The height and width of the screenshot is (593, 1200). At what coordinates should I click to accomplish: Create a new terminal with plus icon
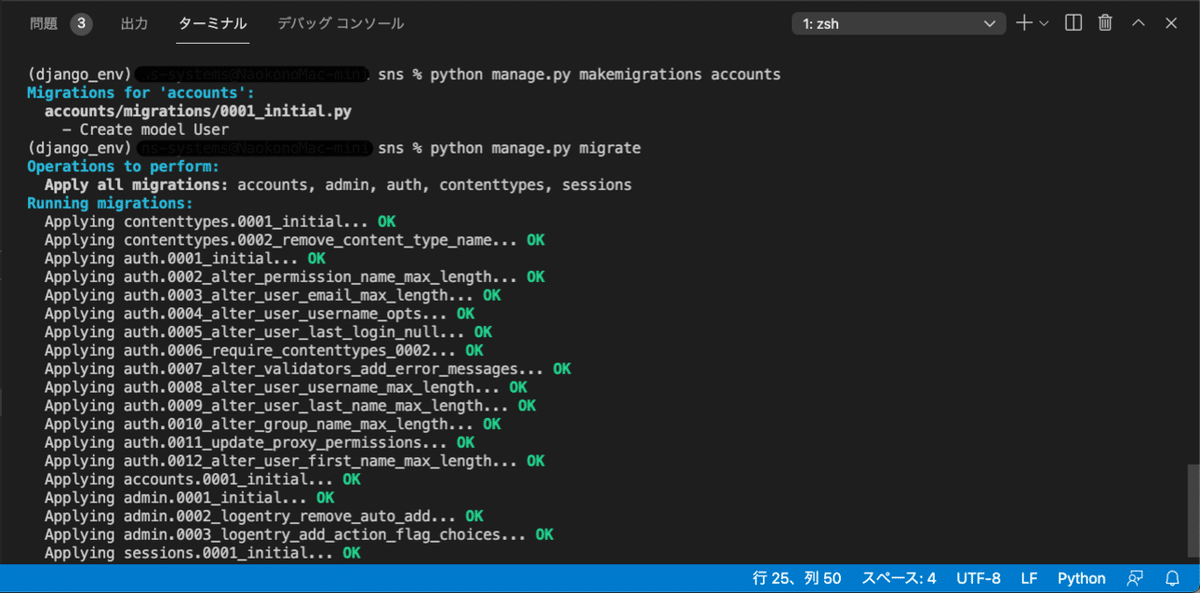click(x=1024, y=23)
